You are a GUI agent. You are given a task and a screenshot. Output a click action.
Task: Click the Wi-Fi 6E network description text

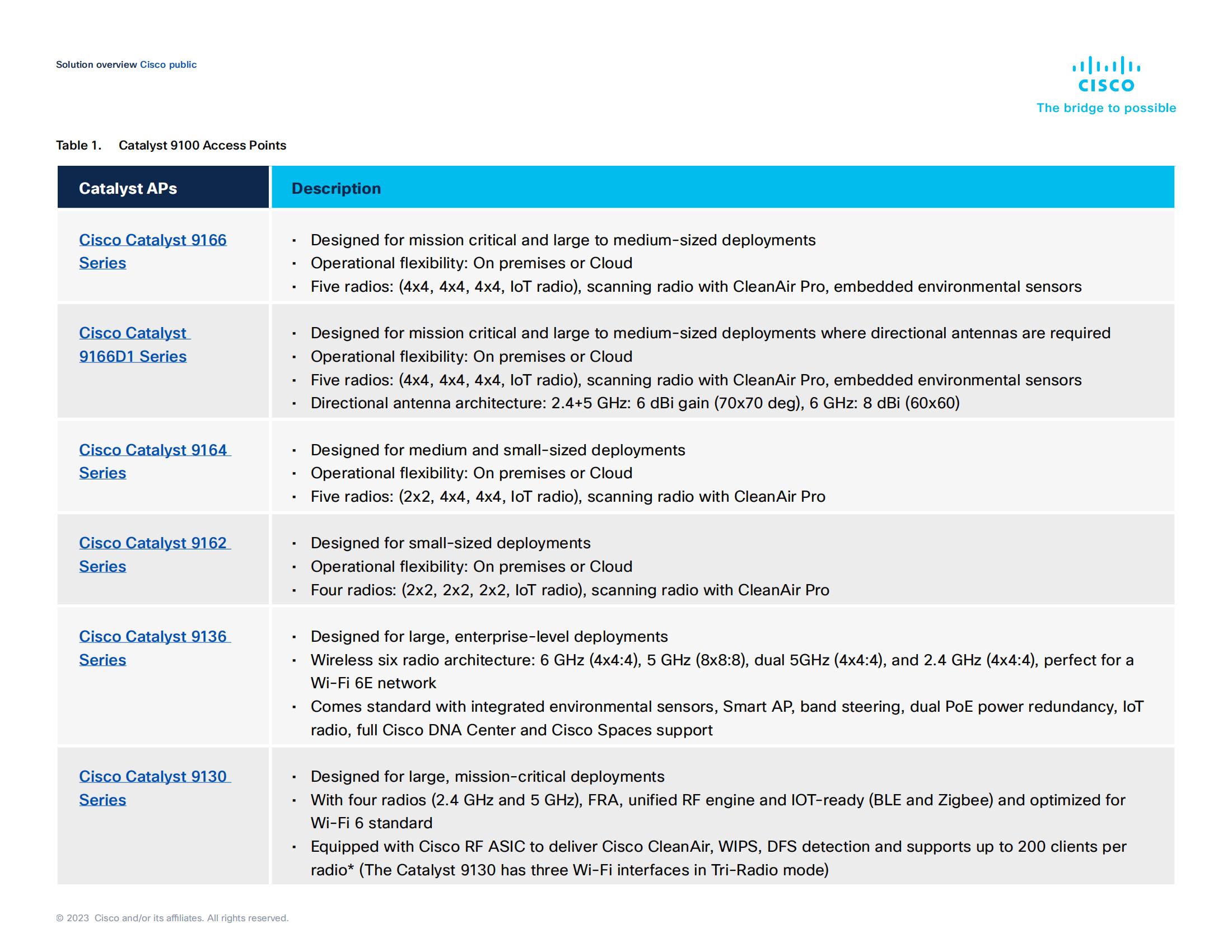372,683
